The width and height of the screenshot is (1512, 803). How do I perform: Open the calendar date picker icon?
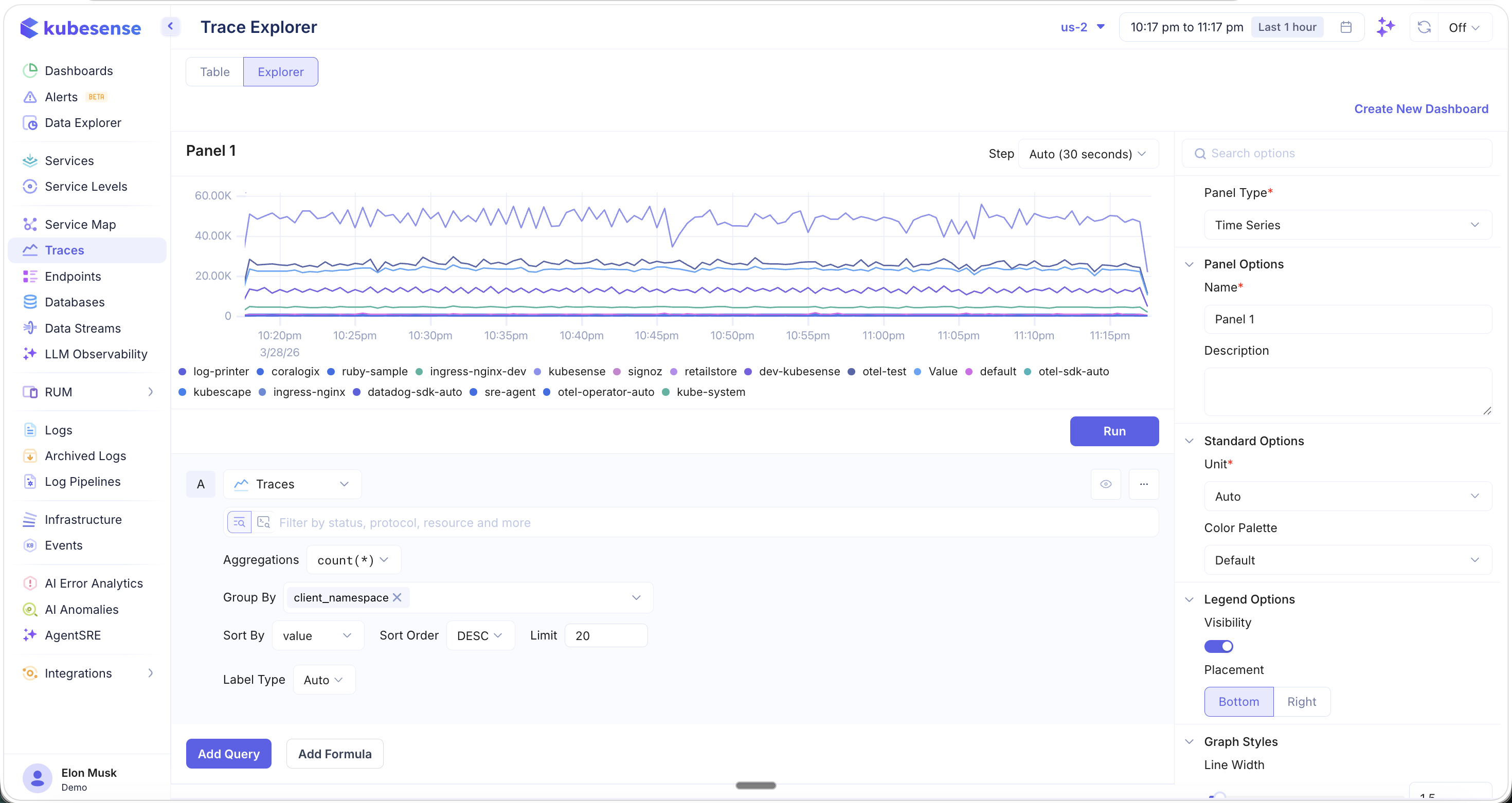pos(1346,26)
